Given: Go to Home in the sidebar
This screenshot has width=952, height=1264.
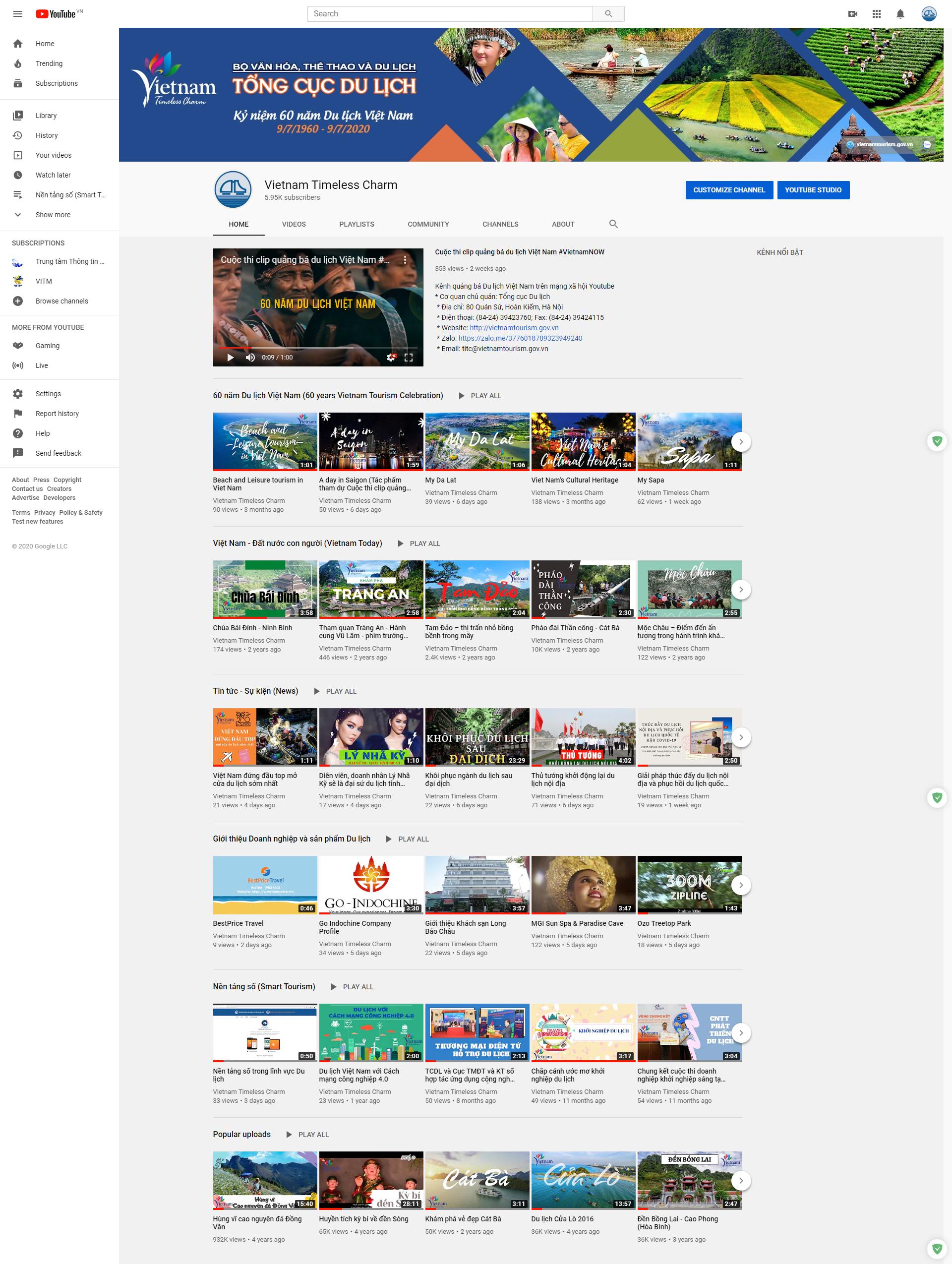Looking at the screenshot, I should 59,44.
